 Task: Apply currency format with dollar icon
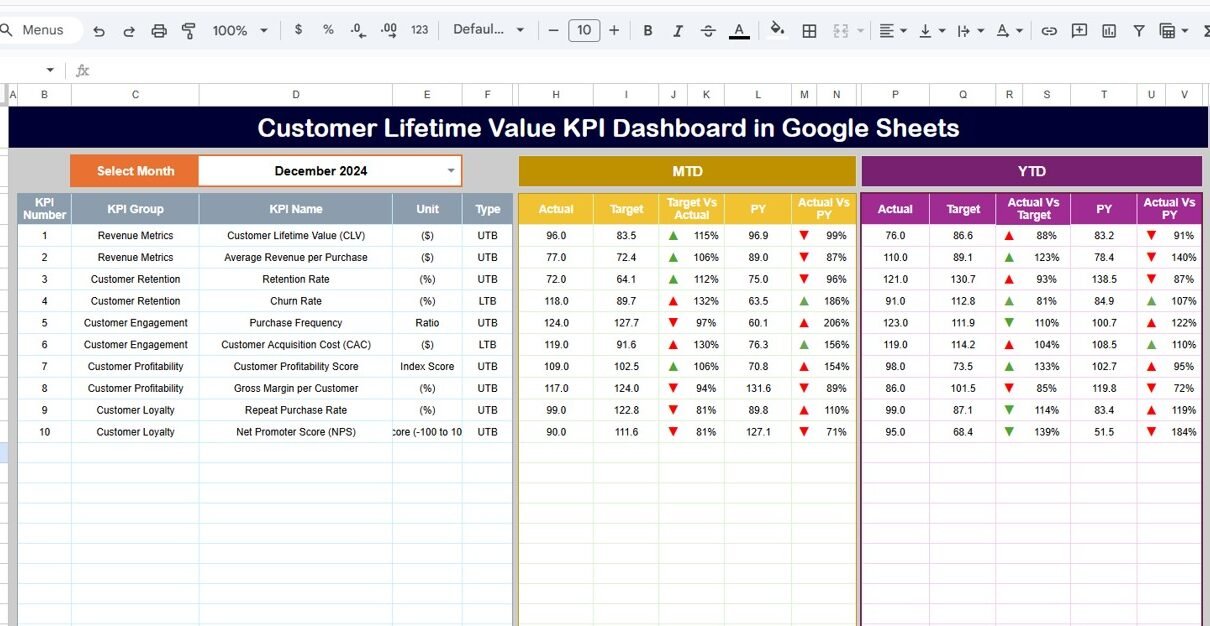click(x=298, y=30)
